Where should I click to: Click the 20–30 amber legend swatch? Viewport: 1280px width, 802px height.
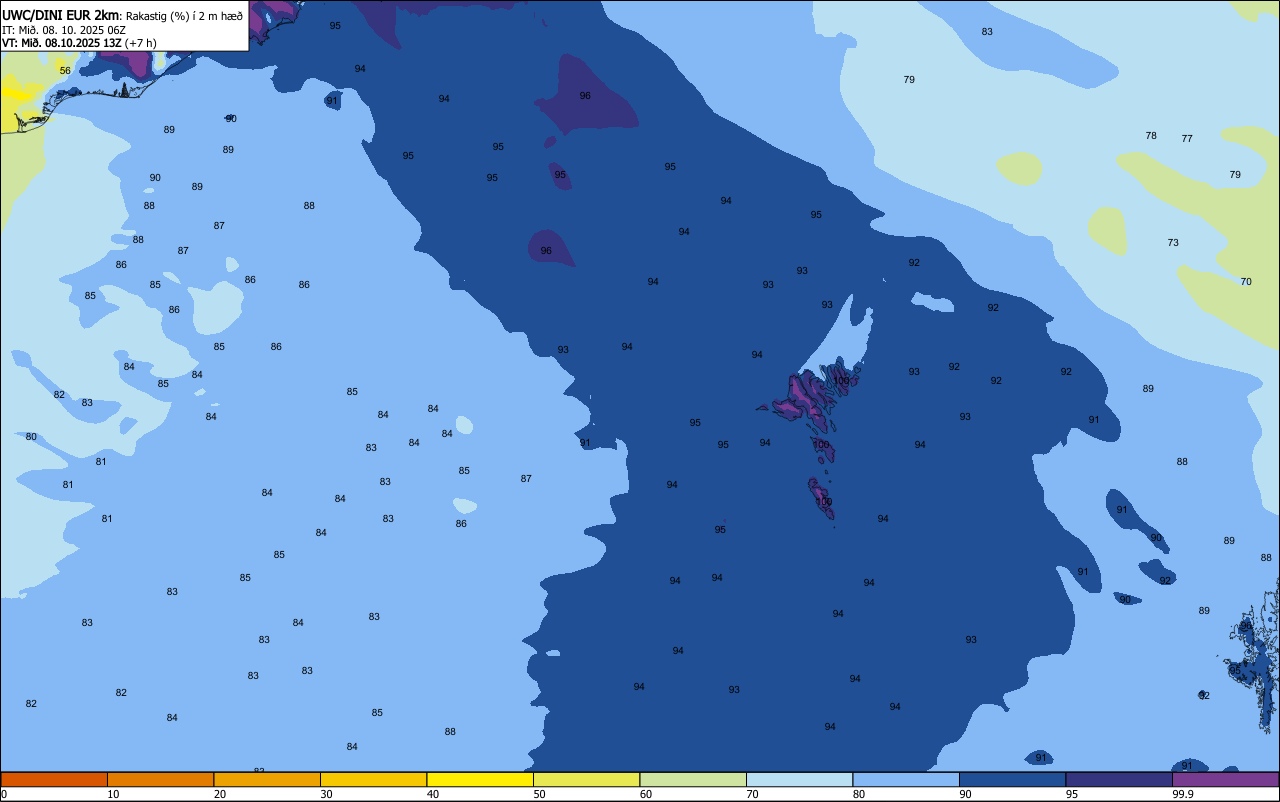point(267,779)
